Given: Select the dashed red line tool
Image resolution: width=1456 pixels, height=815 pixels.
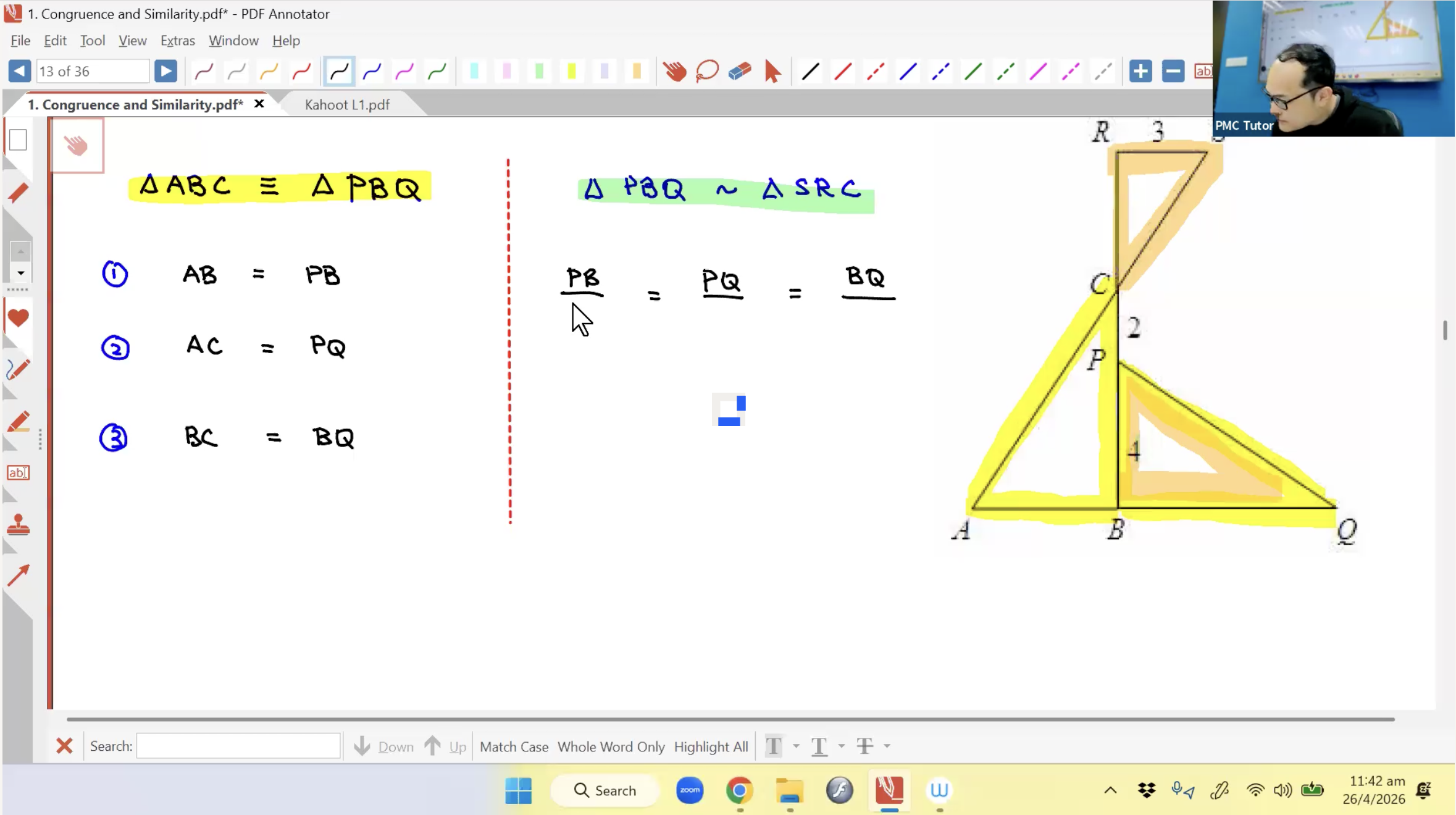Looking at the screenshot, I should click(x=876, y=72).
